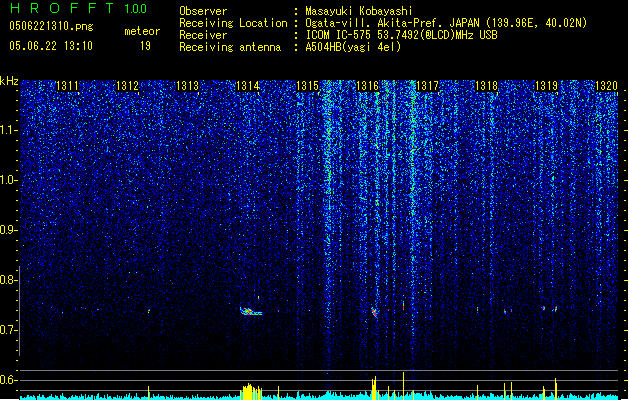This screenshot has width=629, height=400.
Task: Click the 1313 time marker
Action: point(187,86)
